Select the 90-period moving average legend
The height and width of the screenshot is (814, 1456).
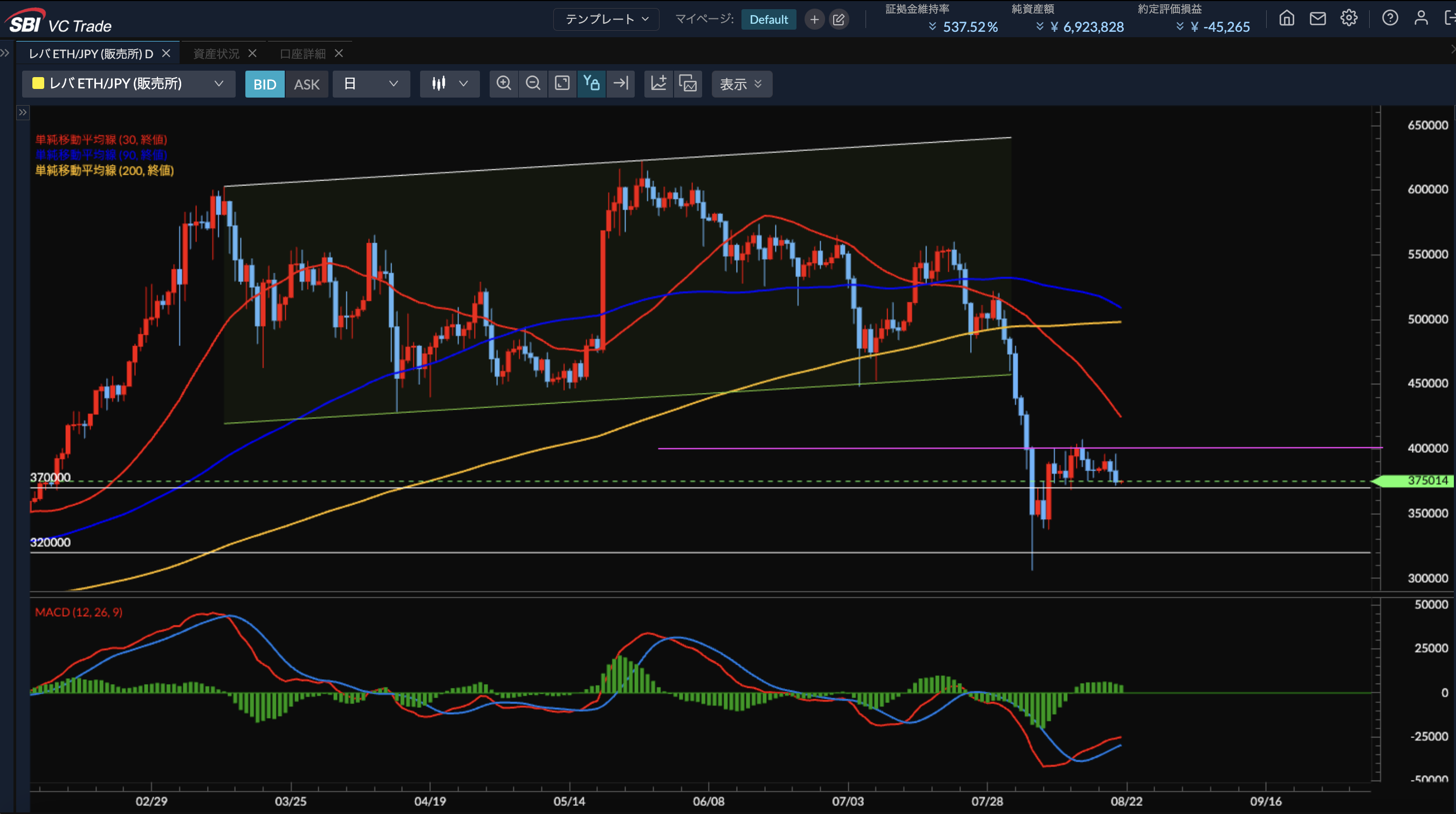pyautogui.click(x=101, y=155)
